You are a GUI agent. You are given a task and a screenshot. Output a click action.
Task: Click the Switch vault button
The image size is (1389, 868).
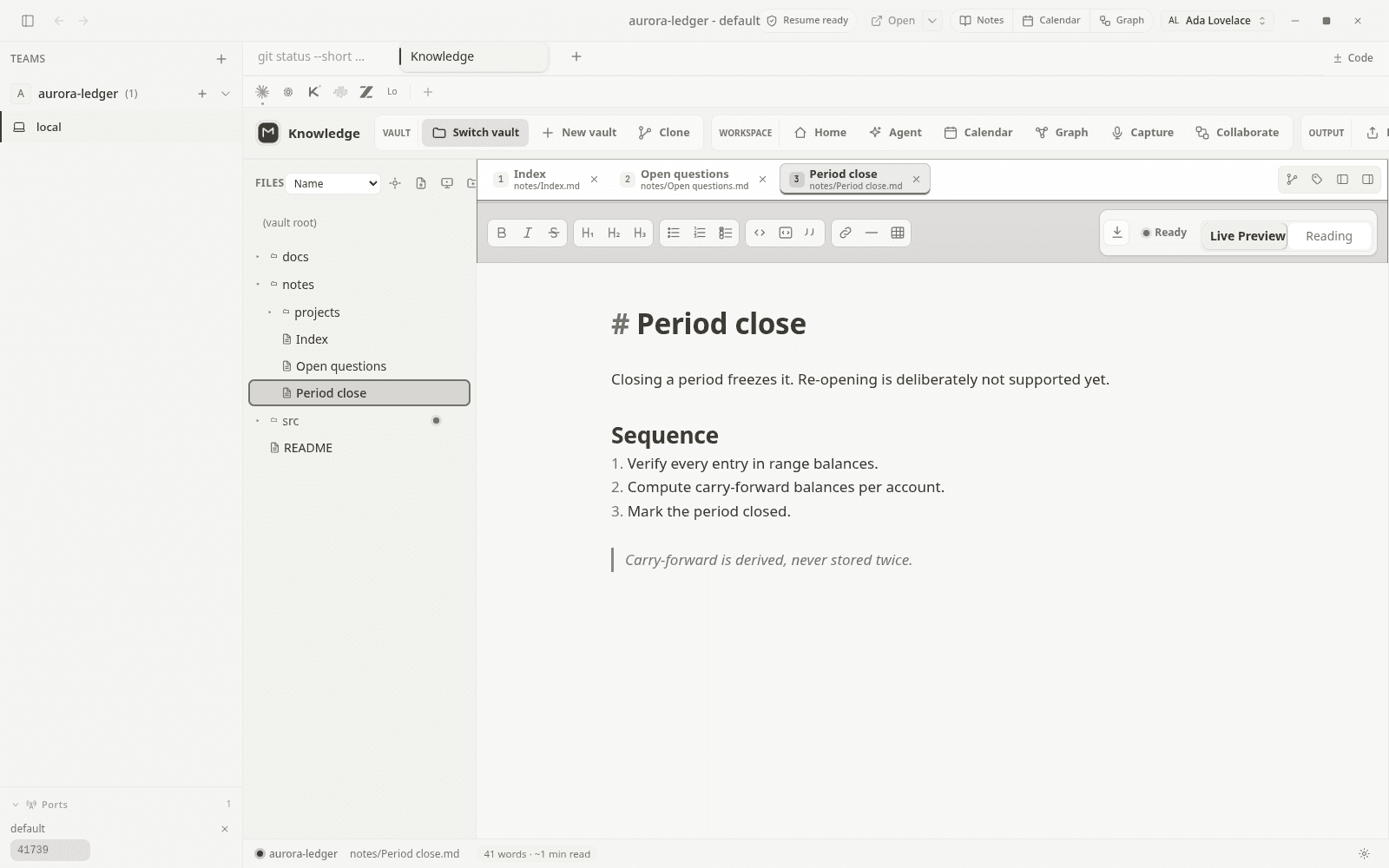click(476, 133)
